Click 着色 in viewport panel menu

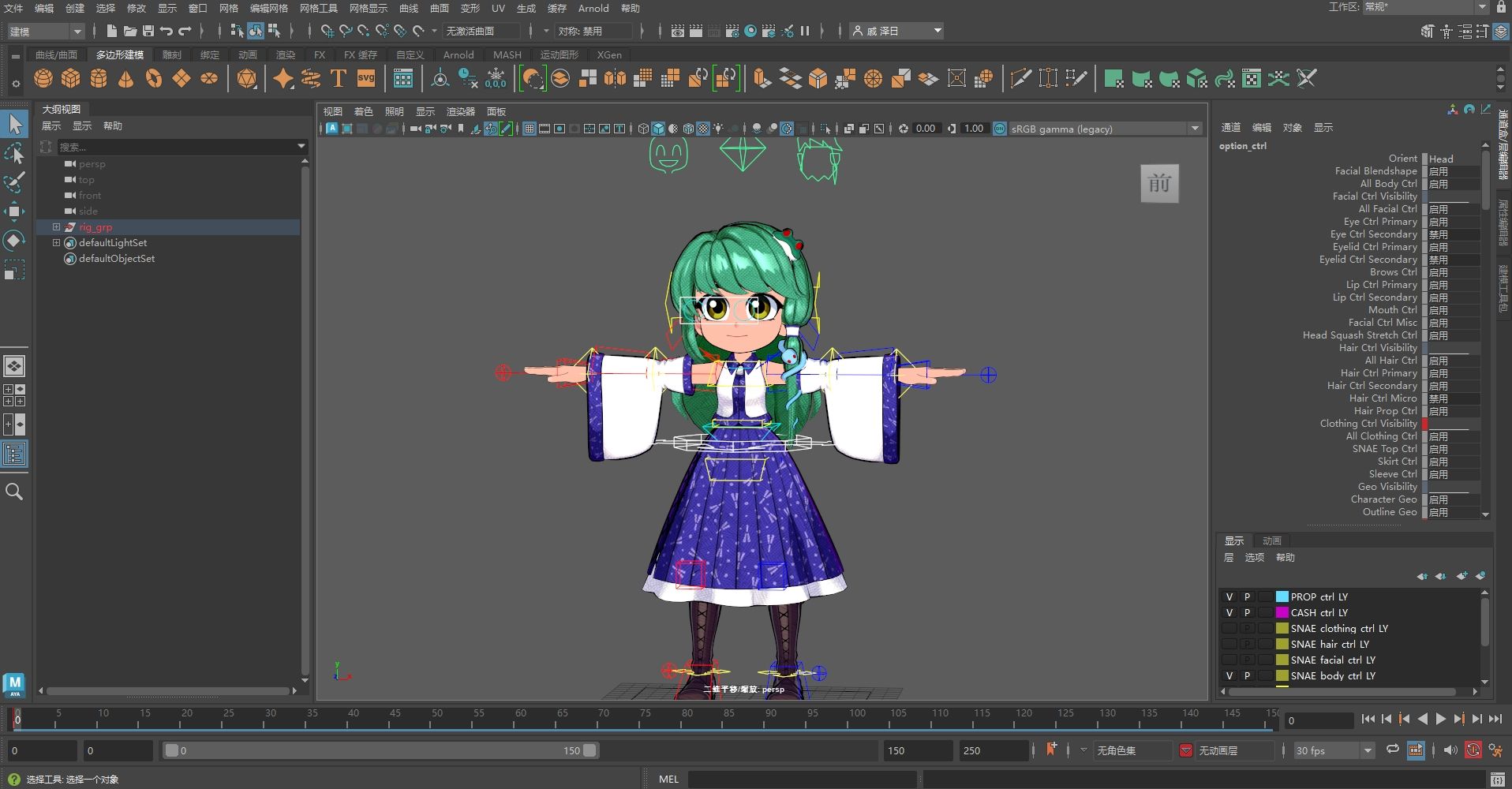[x=363, y=111]
